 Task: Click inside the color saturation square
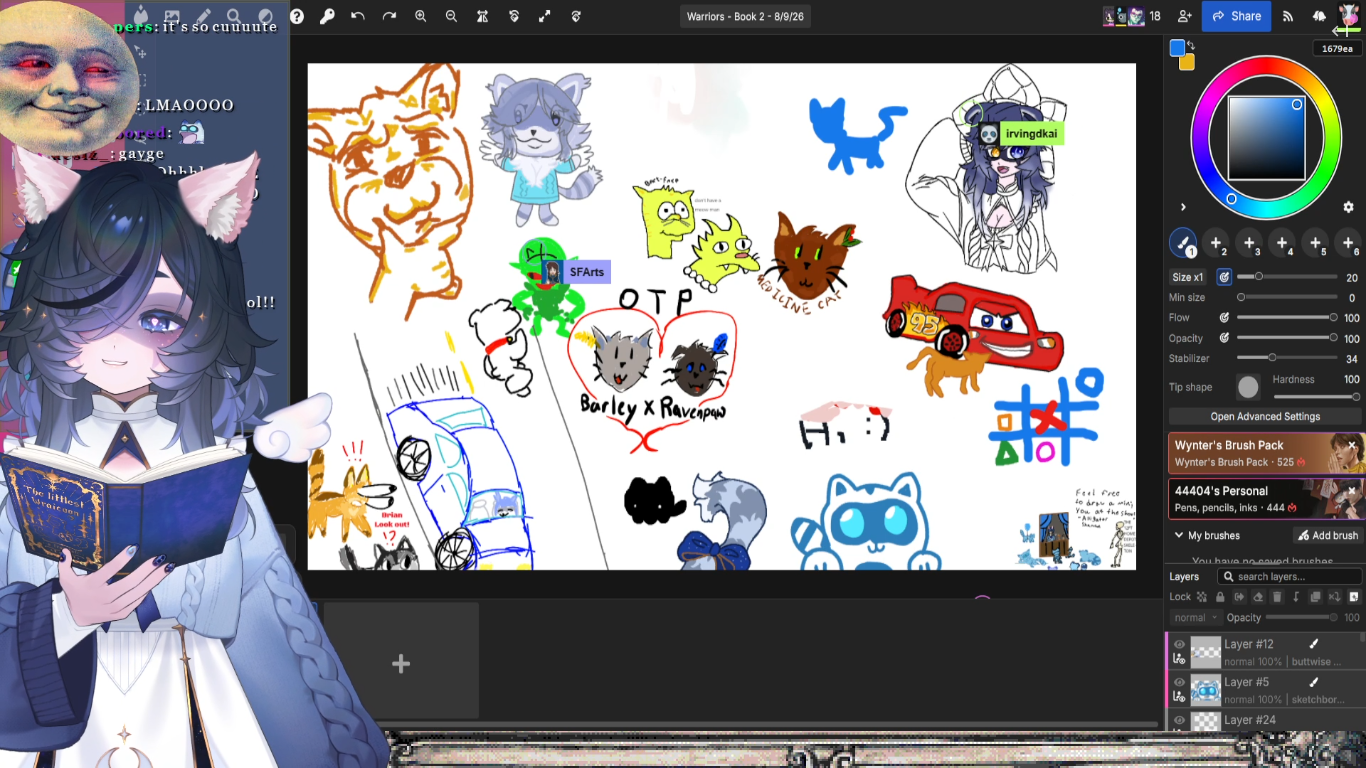coord(1266,137)
